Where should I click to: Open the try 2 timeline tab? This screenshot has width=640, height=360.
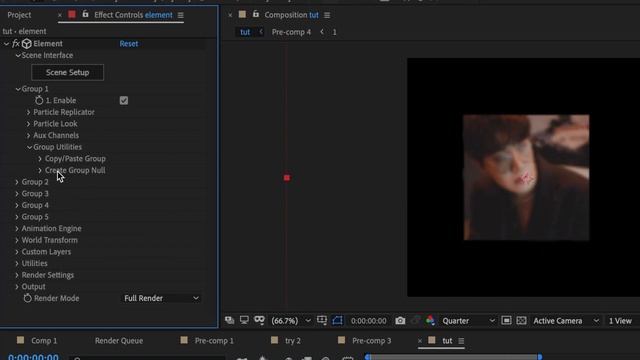(293, 341)
